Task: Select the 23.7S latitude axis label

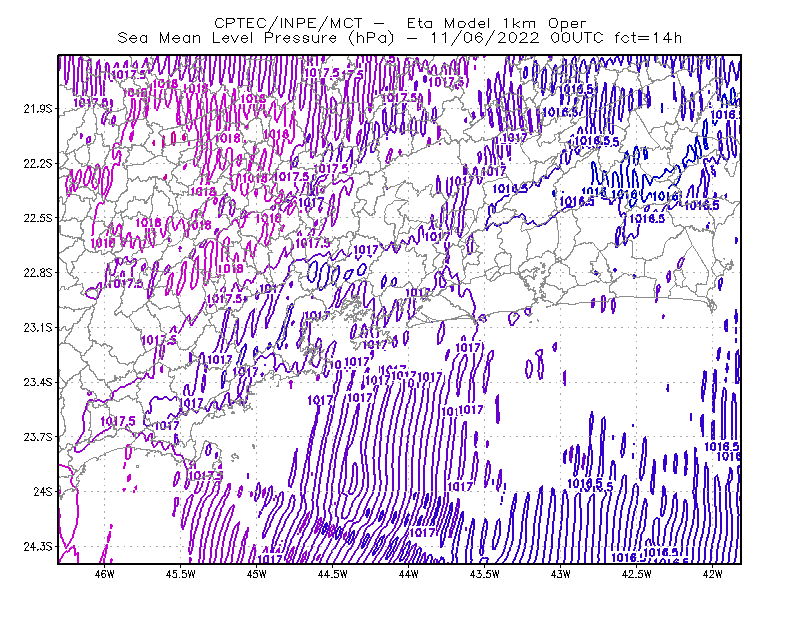Action: [38, 437]
